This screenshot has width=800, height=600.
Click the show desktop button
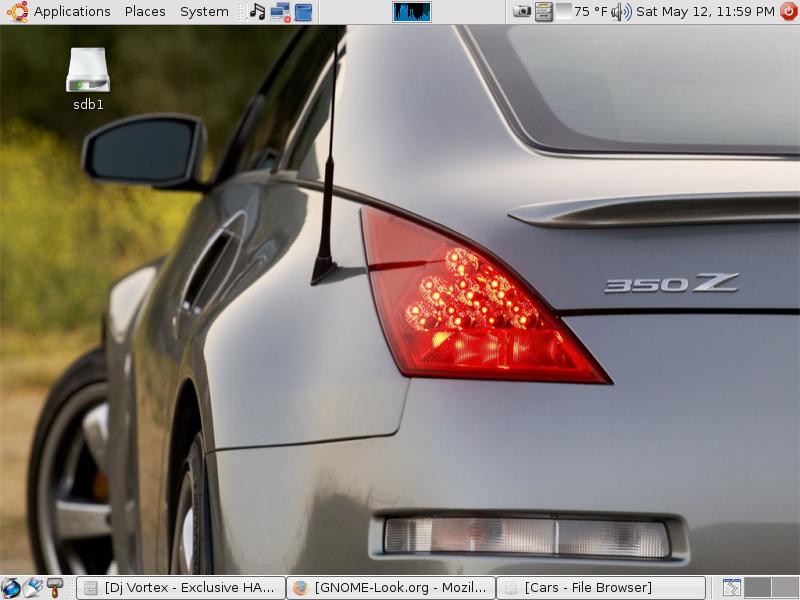tap(732, 588)
